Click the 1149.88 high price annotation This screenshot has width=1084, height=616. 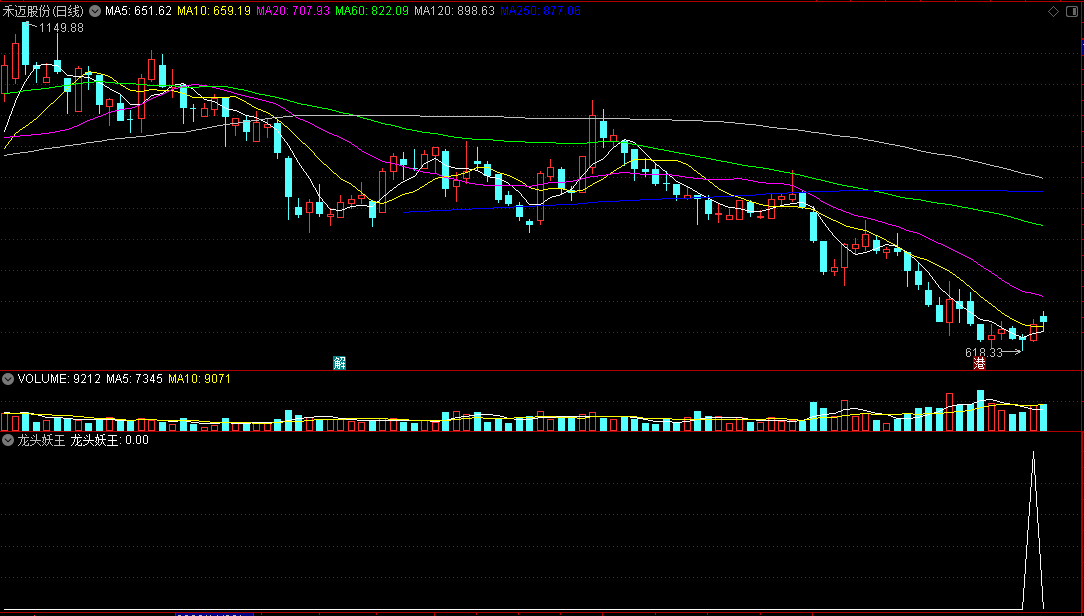[x=62, y=28]
